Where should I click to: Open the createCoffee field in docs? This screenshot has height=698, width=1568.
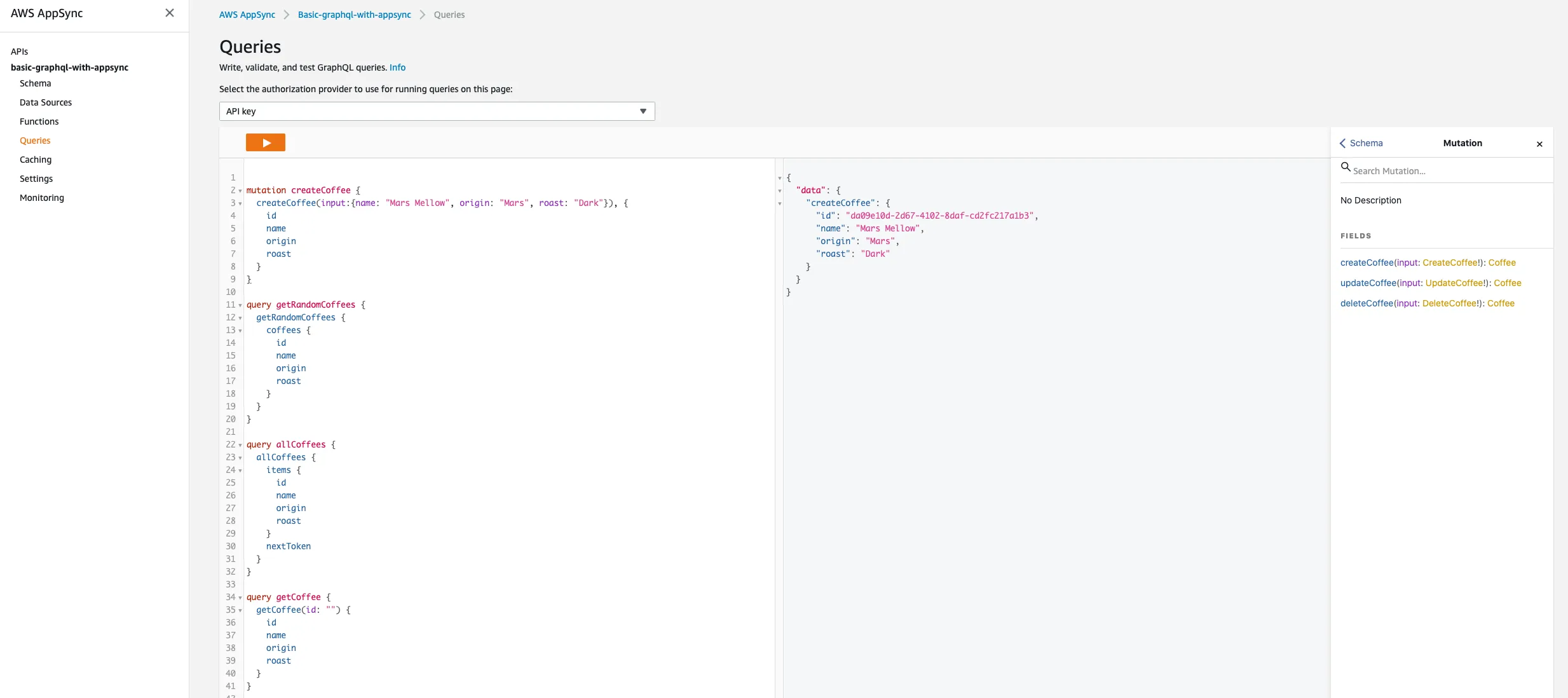click(1367, 263)
